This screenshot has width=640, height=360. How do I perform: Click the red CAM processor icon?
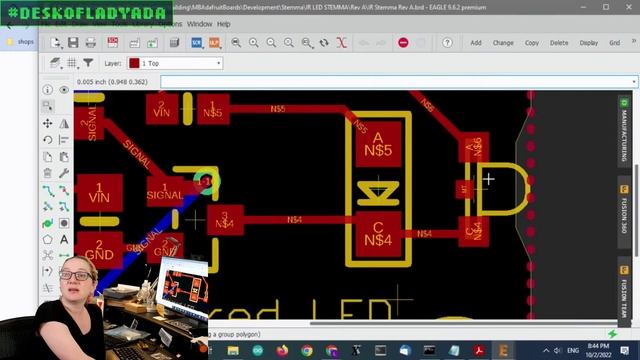[x=113, y=42]
